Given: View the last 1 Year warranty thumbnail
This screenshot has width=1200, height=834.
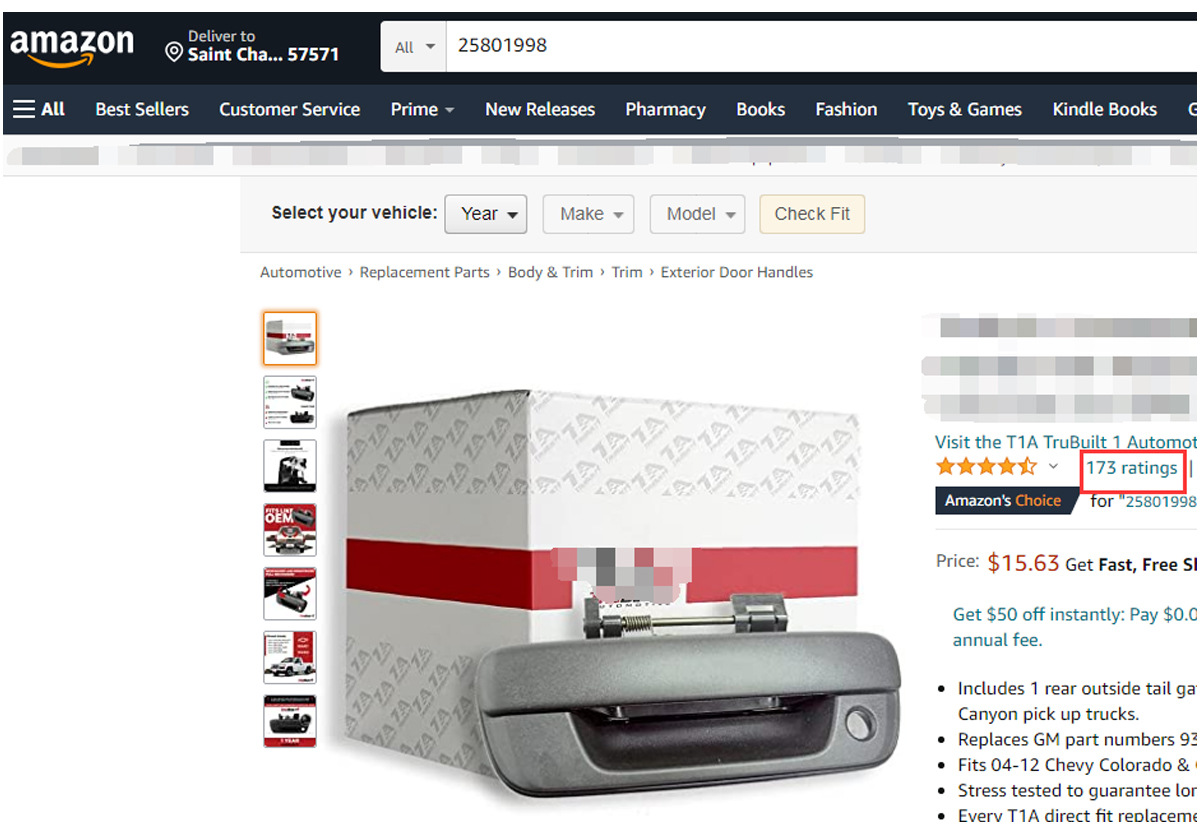Looking at the screenshot, I should (x=290, y=721).
